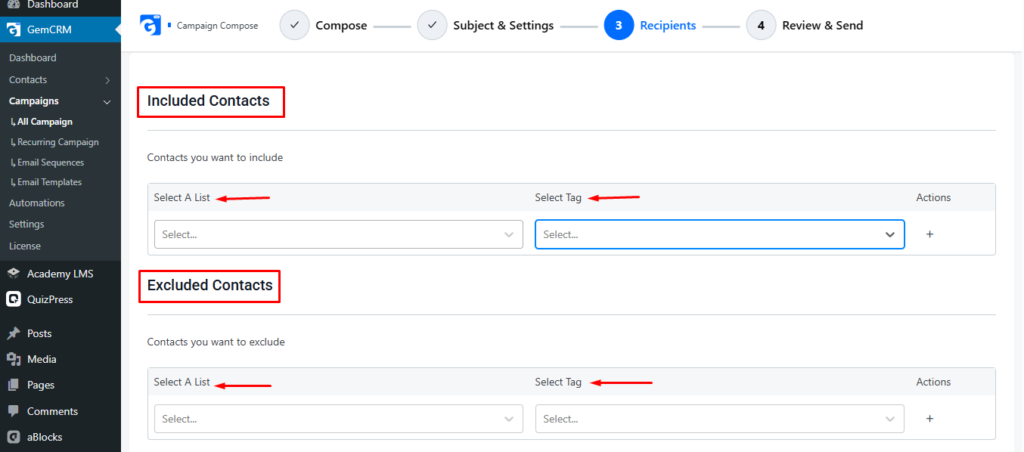The width and height of the screenshot is (1024, 452).
Task: Click the chevron of the excluded Select Tag field
Action: click(889, 419)
